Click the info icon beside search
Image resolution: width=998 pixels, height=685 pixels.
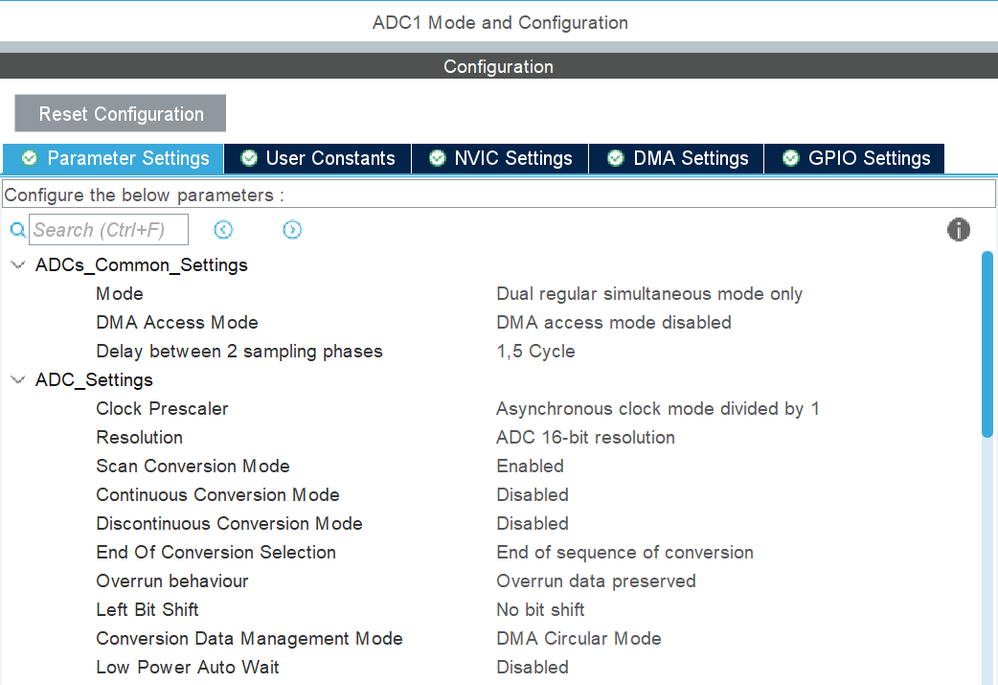pos(958,230)
